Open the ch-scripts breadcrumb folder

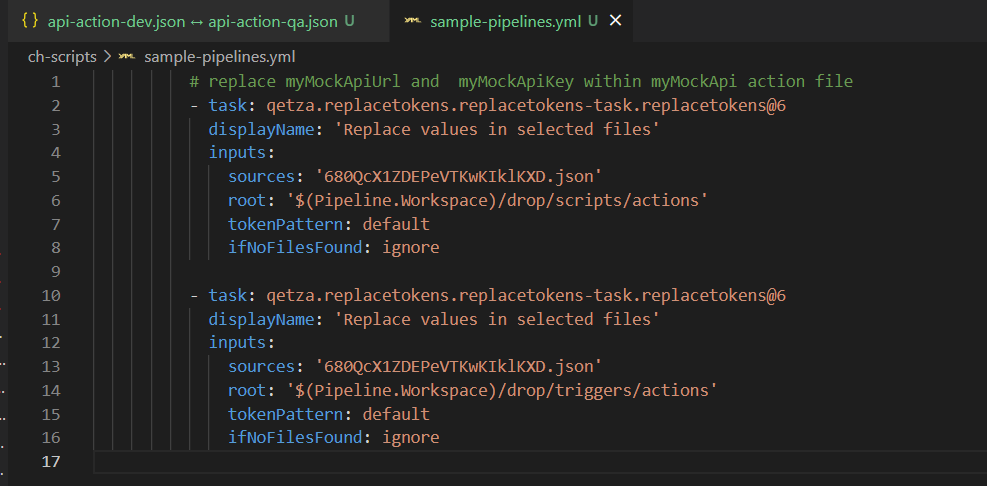pyautogui.click(x=62, y=57)
